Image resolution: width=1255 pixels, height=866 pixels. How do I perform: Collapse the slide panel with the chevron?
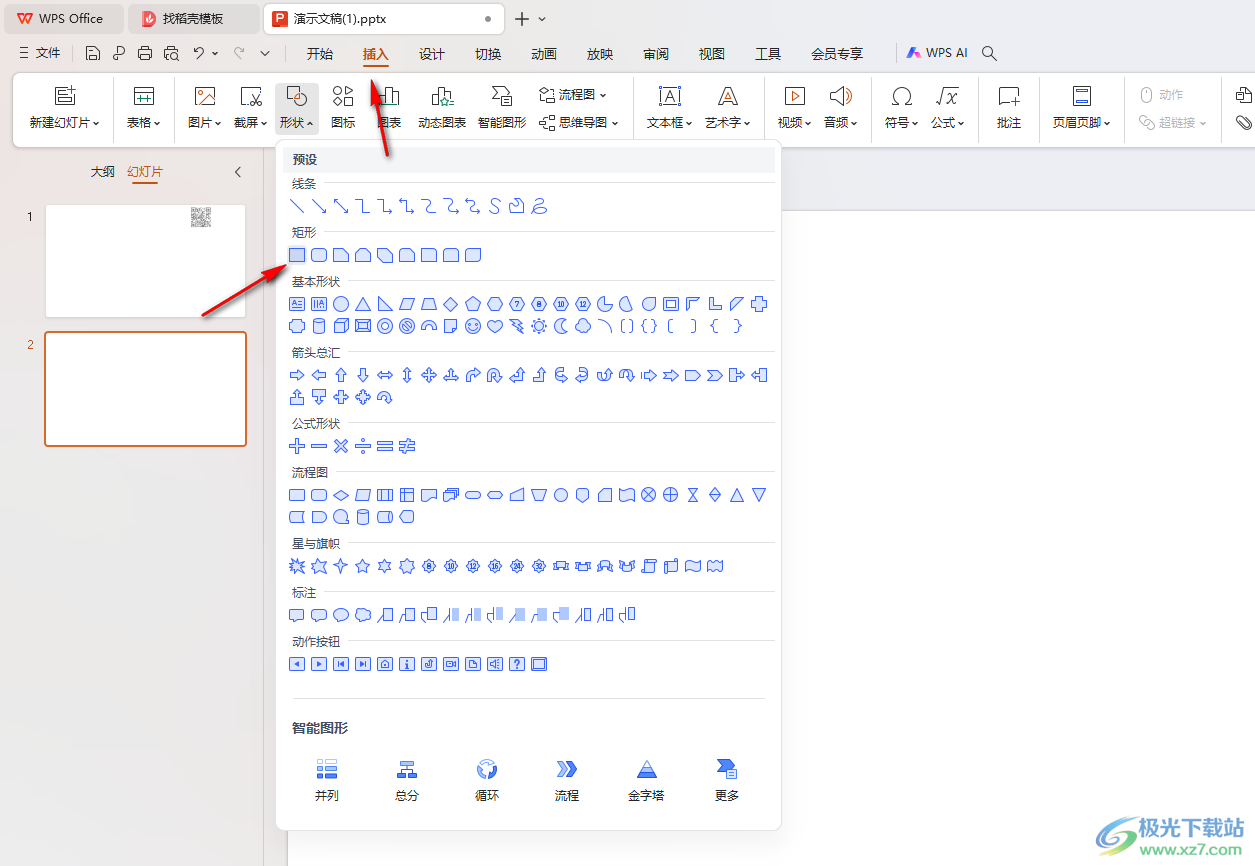238,172
